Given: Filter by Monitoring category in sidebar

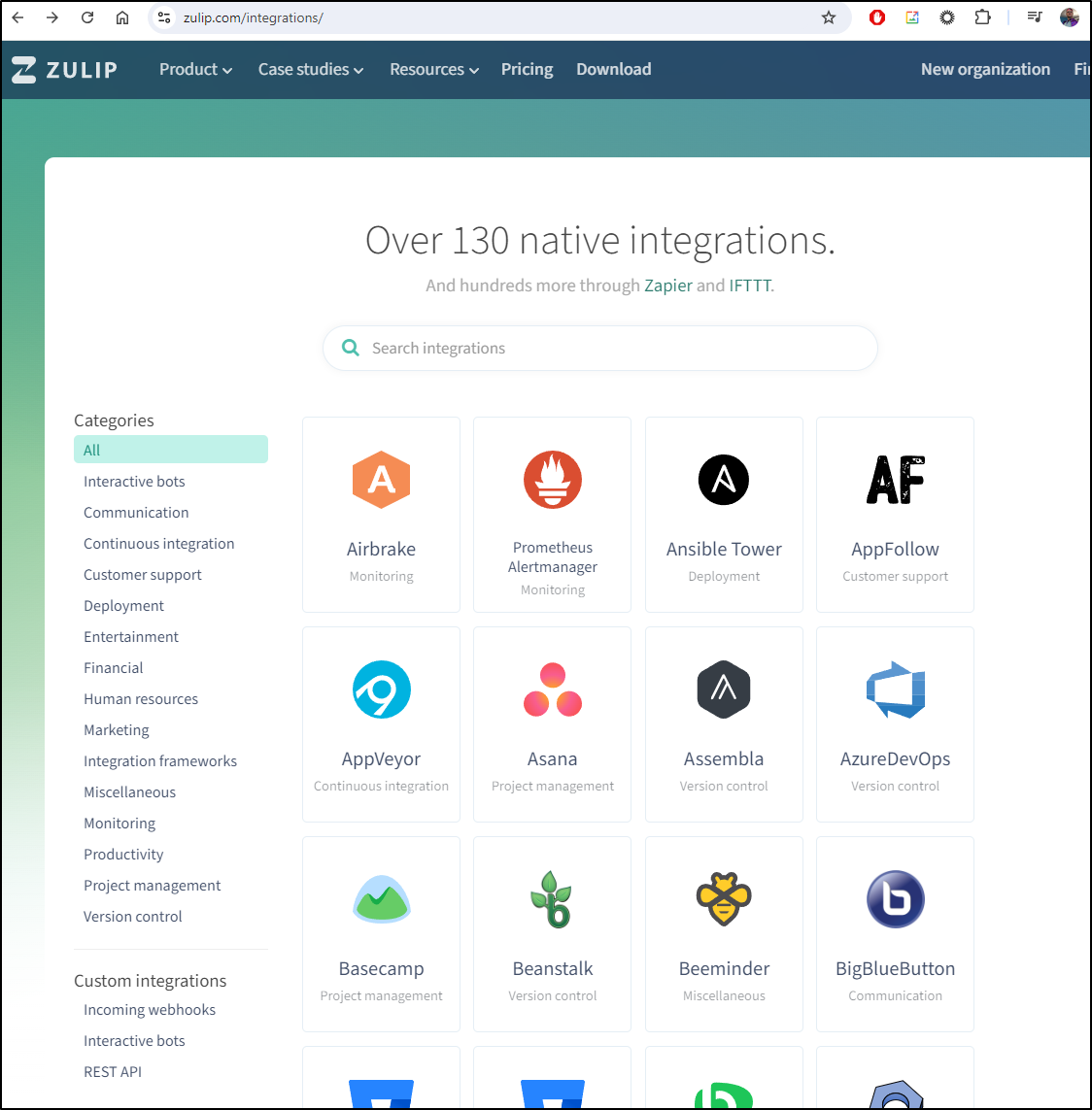Looking at the screenshot, I should click(x=119, y=824).
